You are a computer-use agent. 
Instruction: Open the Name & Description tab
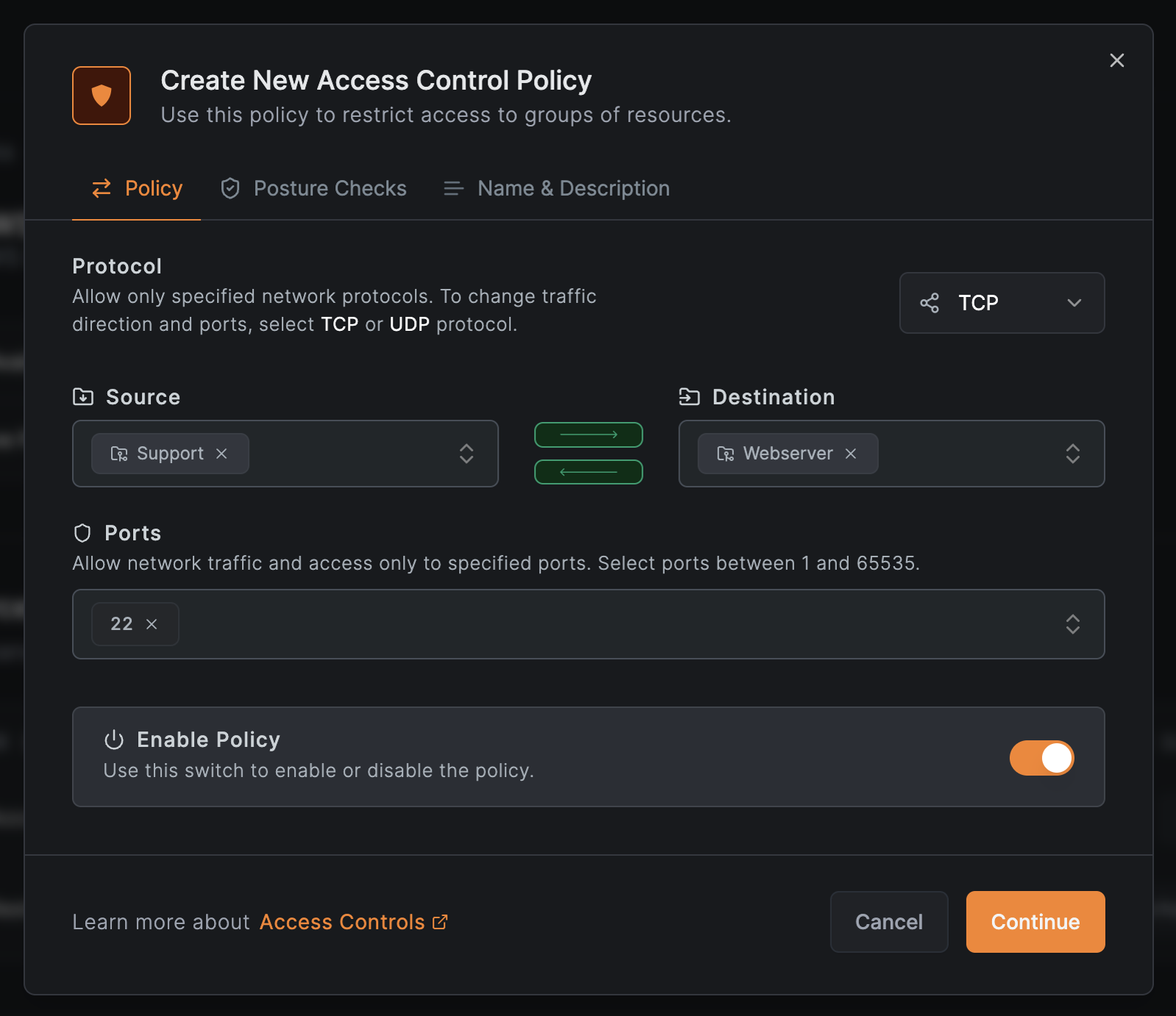click(x=557, y=188)
